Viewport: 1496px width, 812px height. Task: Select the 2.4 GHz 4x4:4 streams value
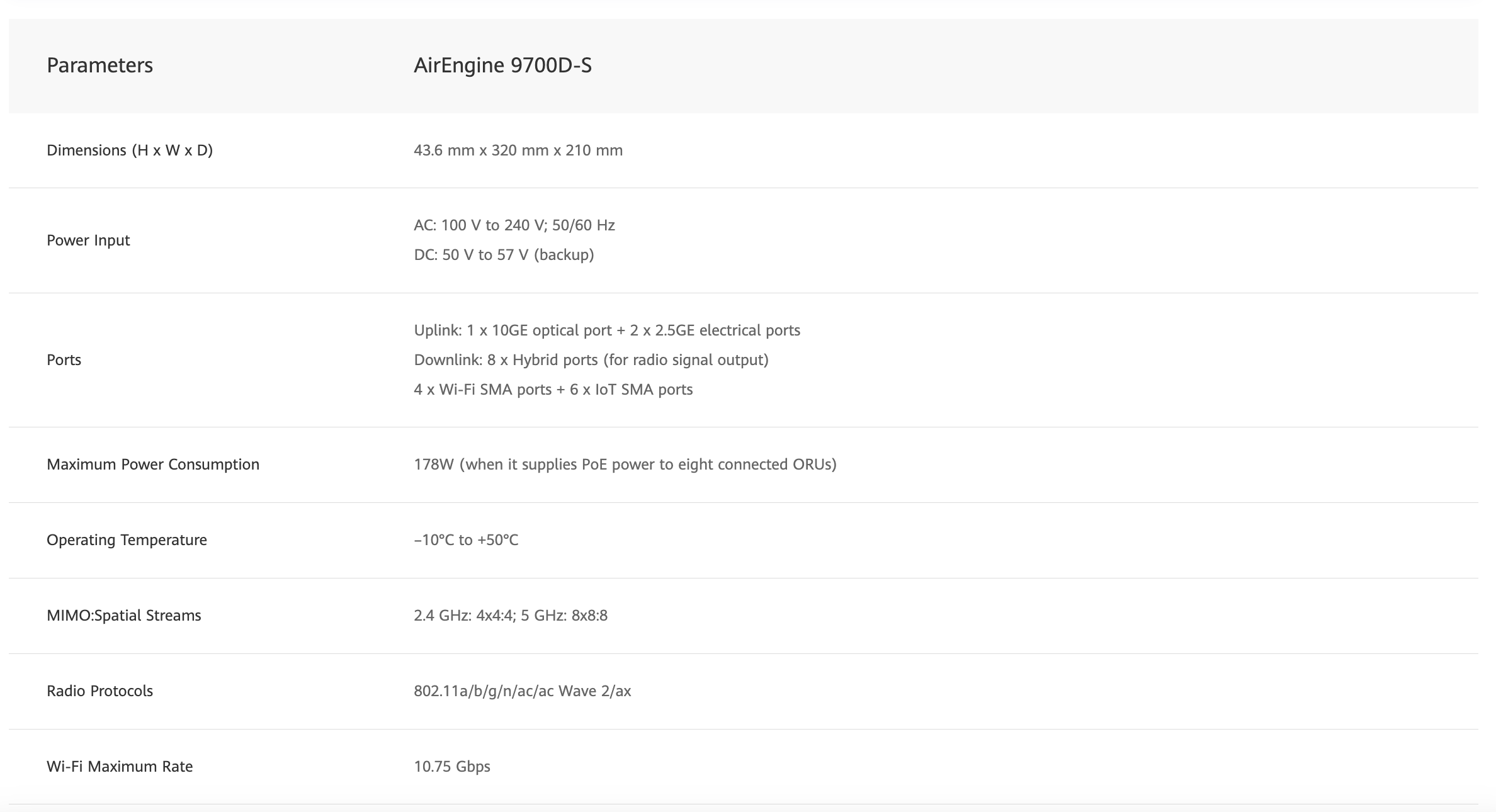[510, 616]
